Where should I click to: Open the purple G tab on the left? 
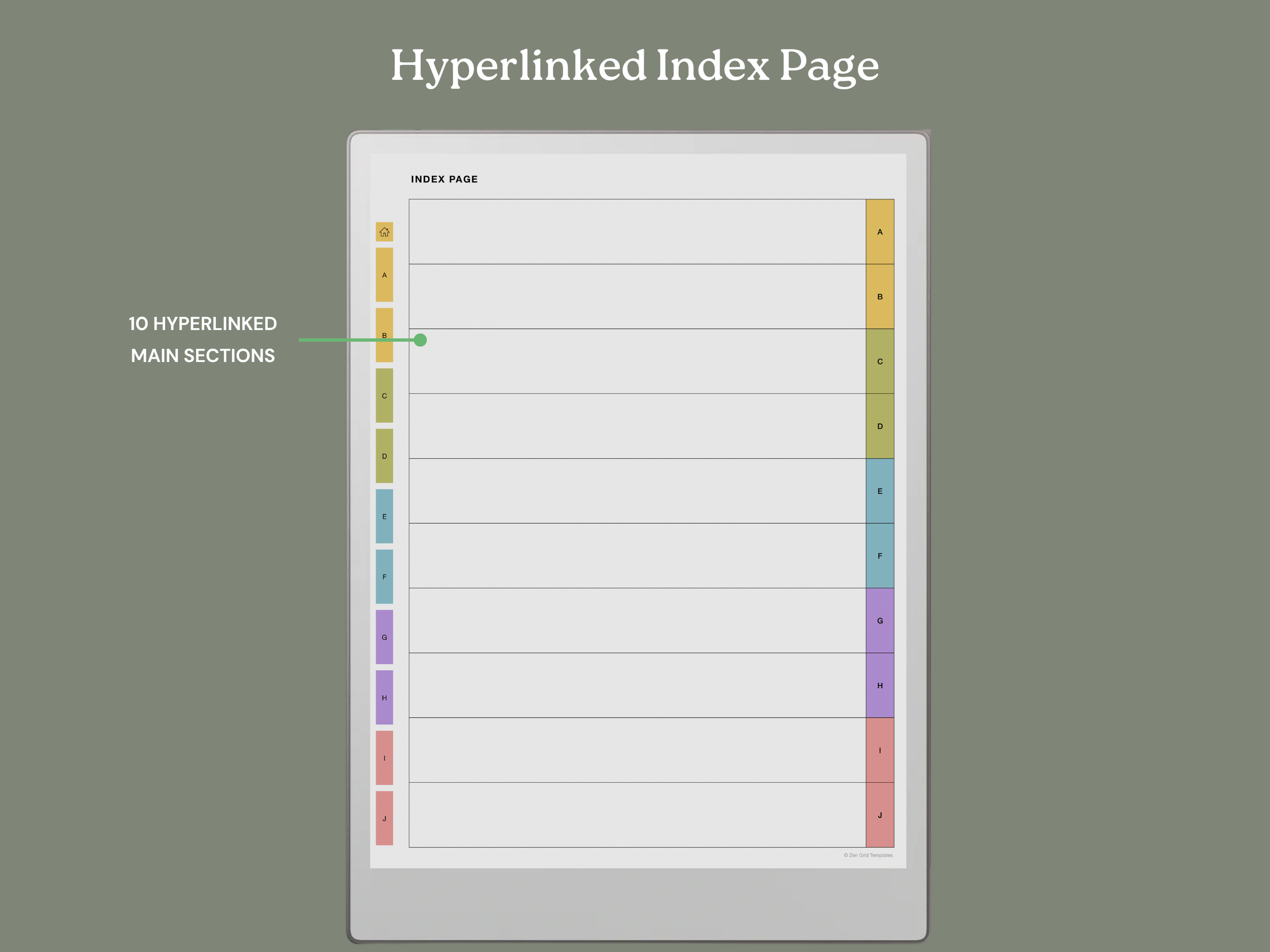[x=384, y=637]
